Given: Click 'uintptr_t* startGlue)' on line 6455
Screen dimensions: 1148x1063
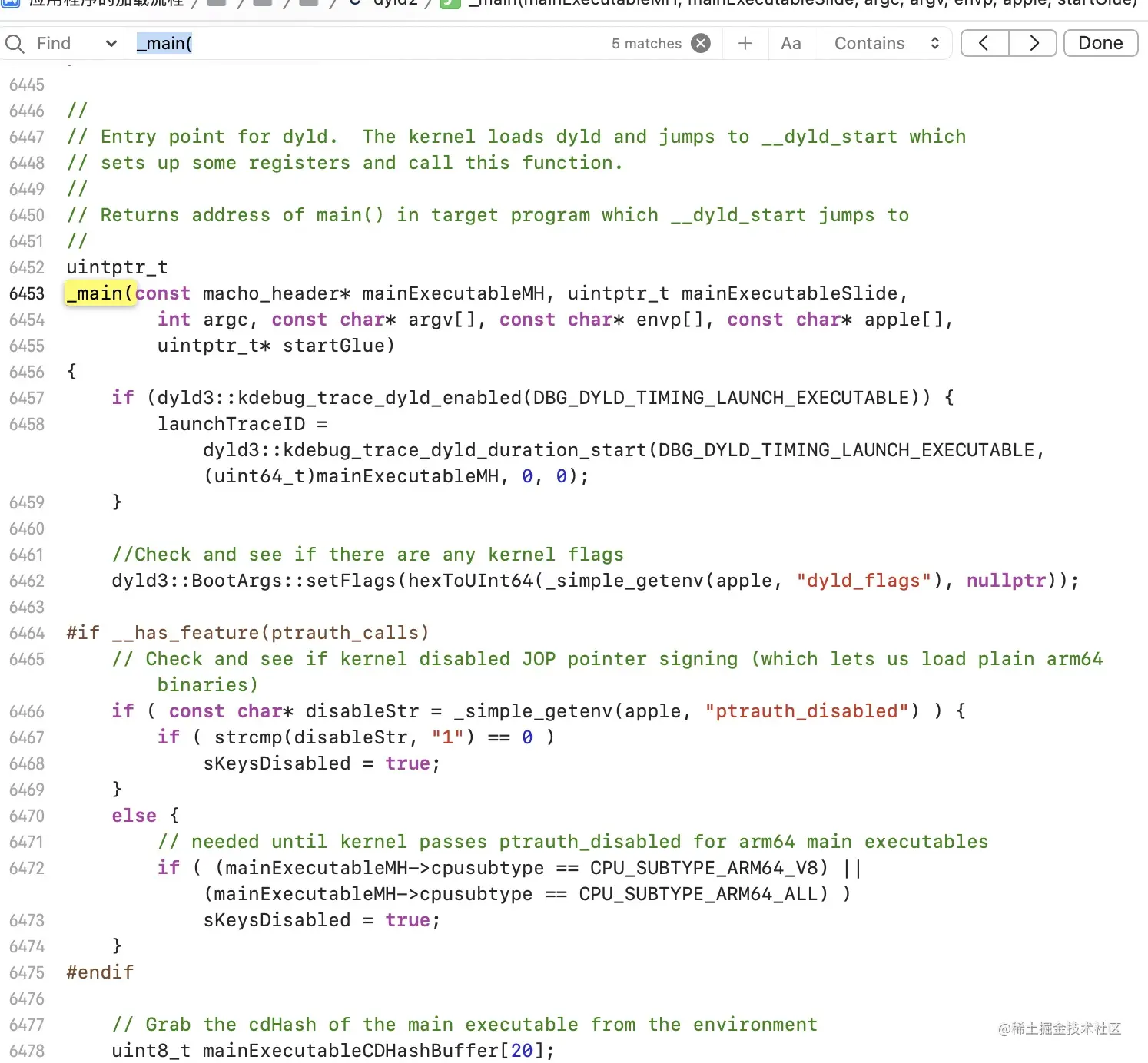Looking at the screenshot, I should 277,346.
